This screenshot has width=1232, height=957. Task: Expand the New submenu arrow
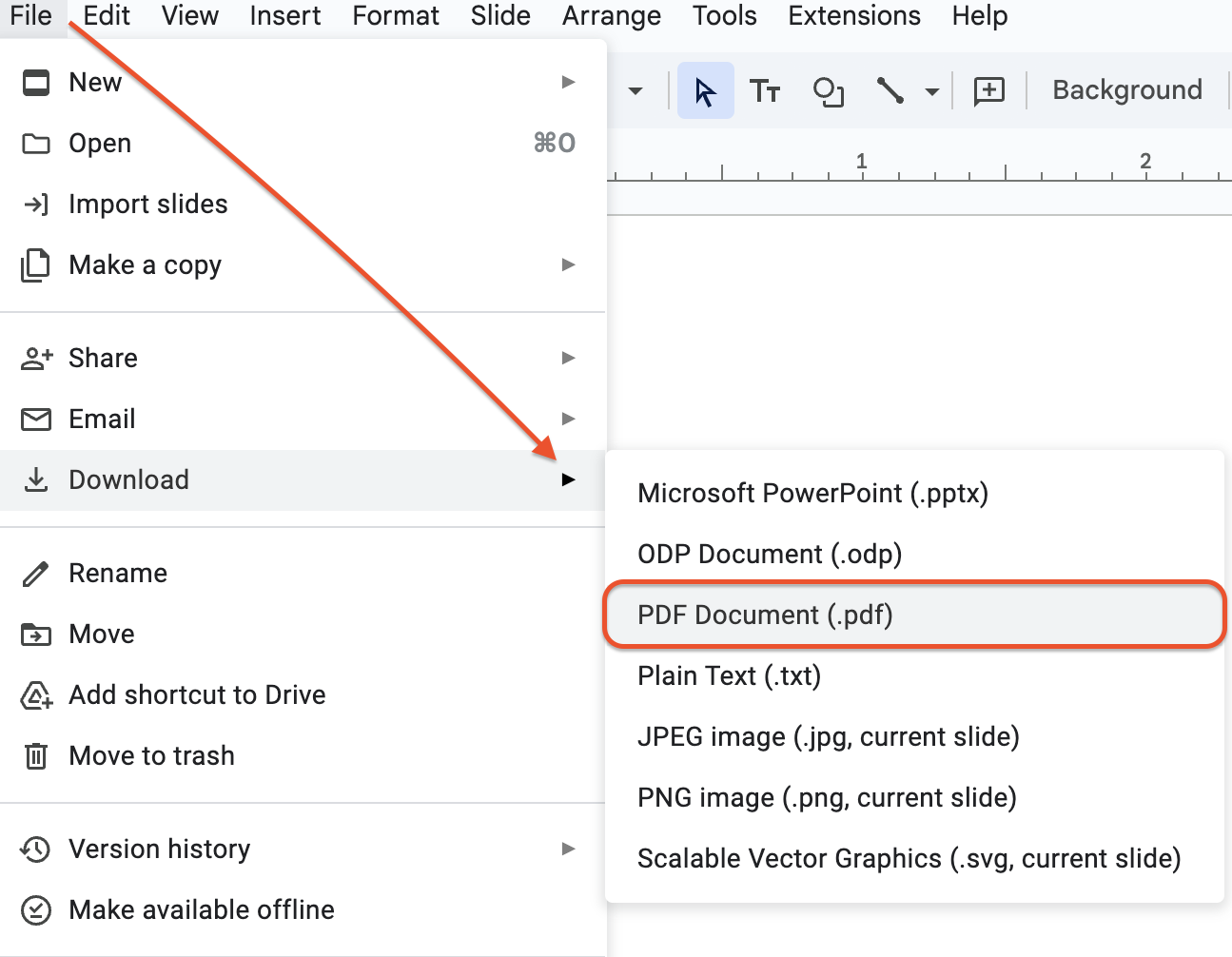pos(568,83)
